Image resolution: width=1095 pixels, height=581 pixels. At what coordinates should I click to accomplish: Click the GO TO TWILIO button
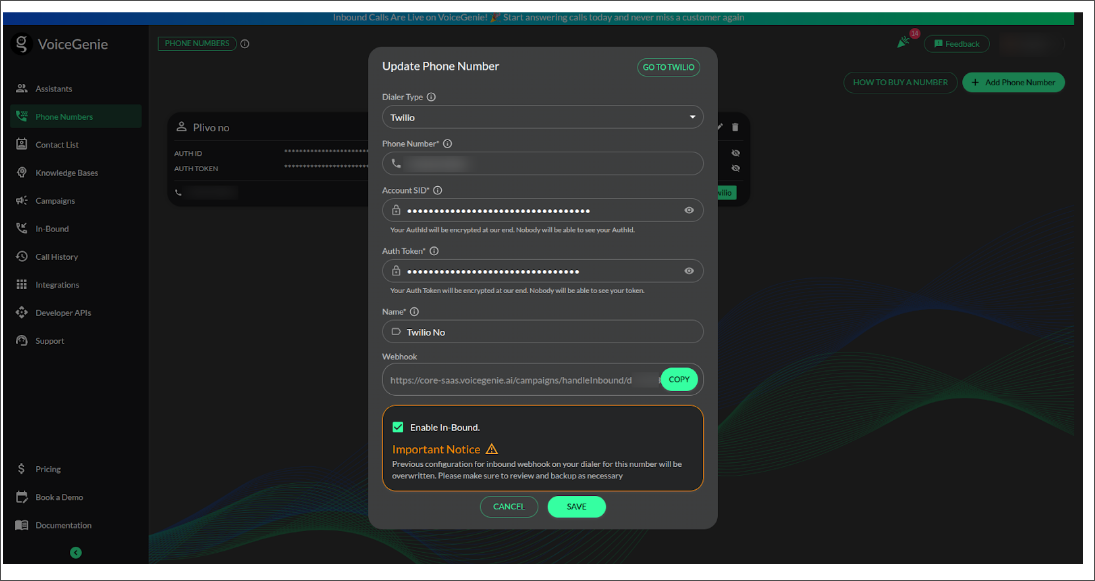point(668,67)
